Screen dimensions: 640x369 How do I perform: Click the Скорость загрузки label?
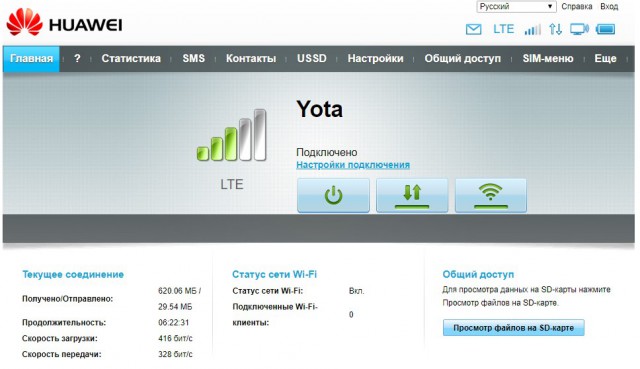click(60, 338)
